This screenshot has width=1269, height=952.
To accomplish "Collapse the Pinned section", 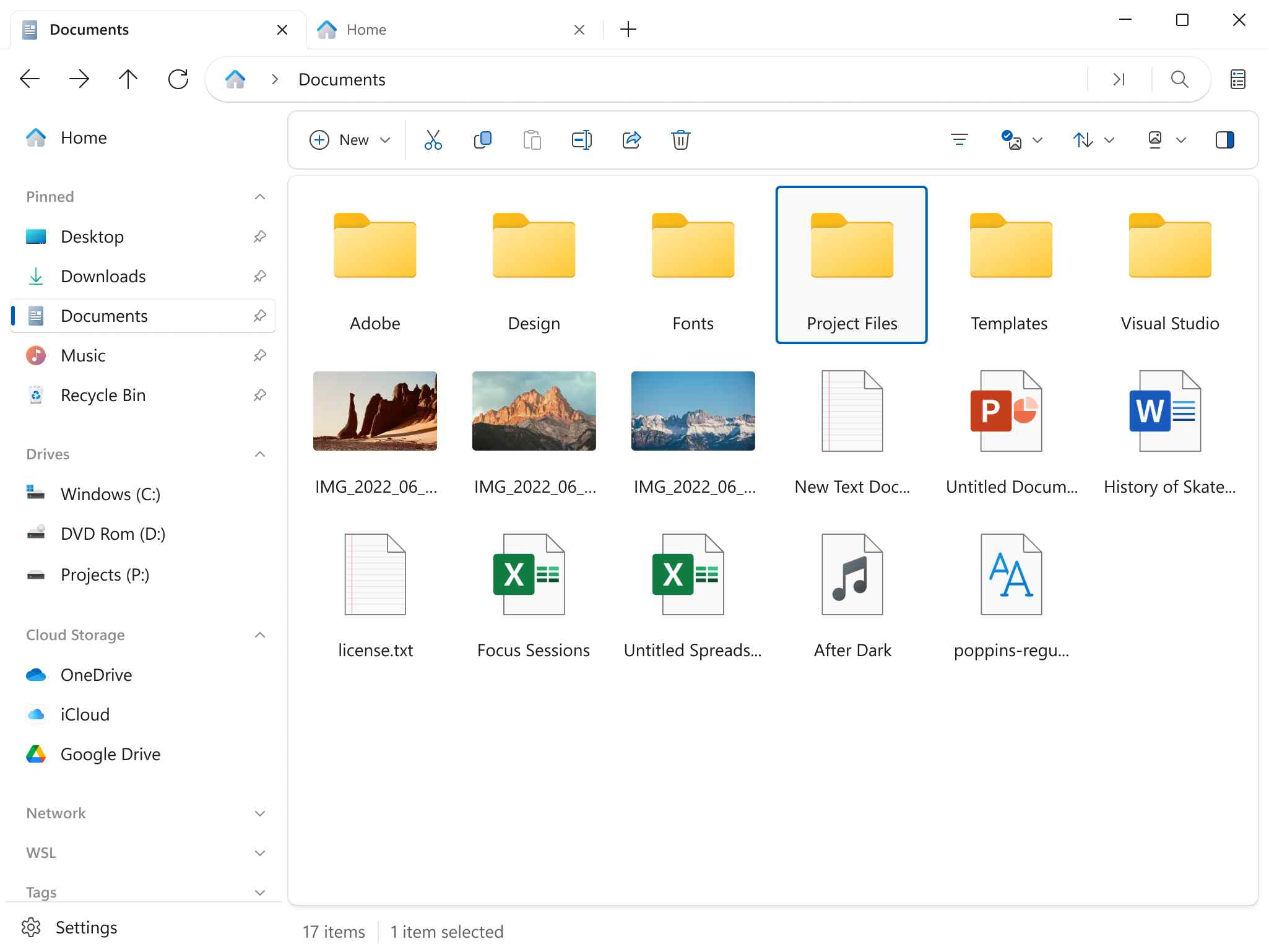I will (x=259, y=196).
